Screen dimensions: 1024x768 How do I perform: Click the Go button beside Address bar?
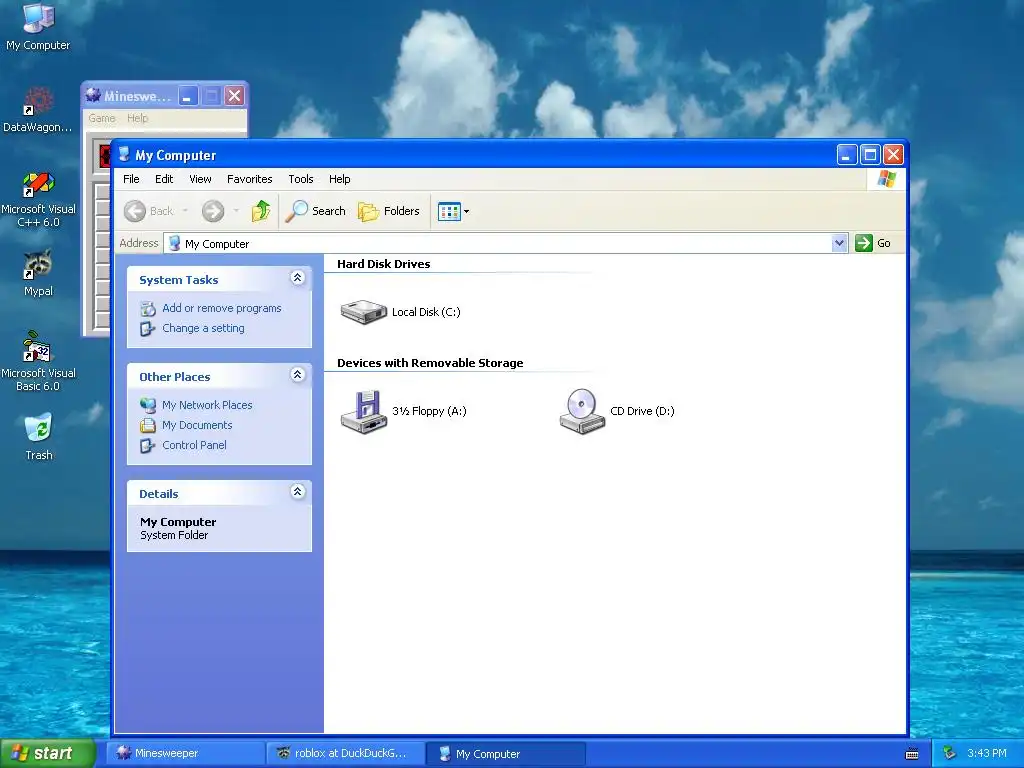[x=873, y=243]
